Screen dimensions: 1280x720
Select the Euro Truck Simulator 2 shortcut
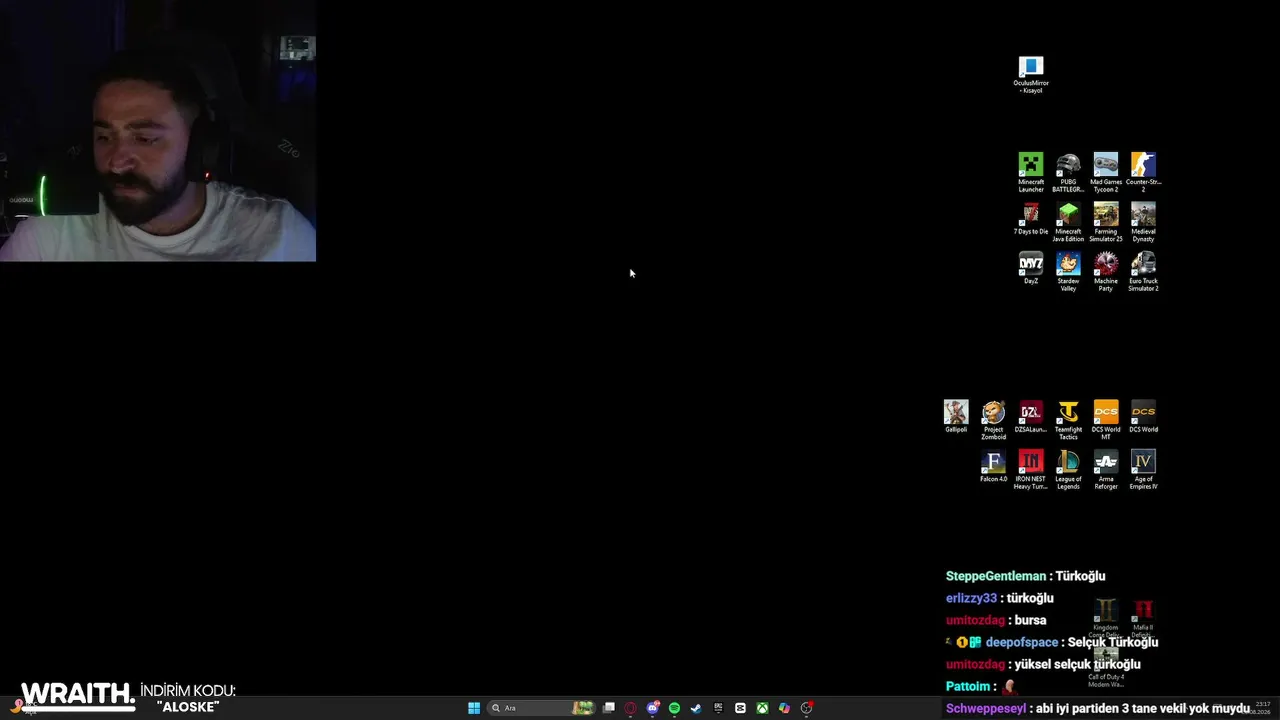click(1143, 272)
